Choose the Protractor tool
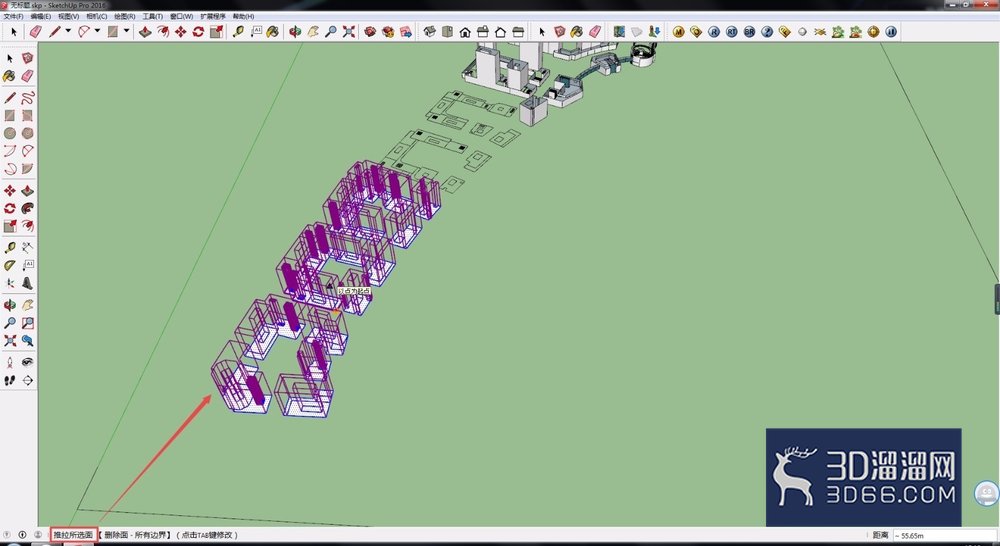This screenshot has height=546, width=1000. click(10, 265)
